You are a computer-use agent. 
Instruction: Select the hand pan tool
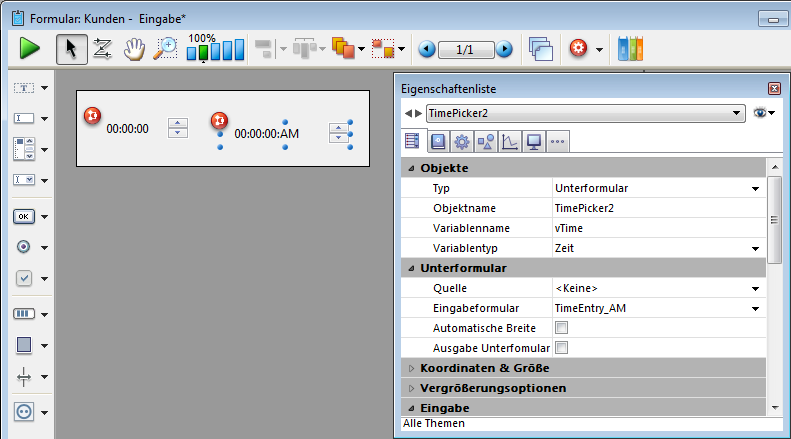[x=133, y=48]
